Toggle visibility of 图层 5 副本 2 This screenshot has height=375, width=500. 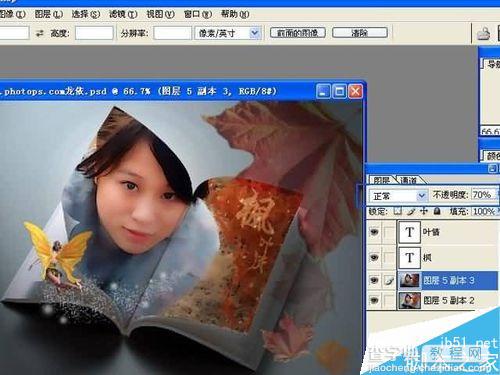click(374, 301)
